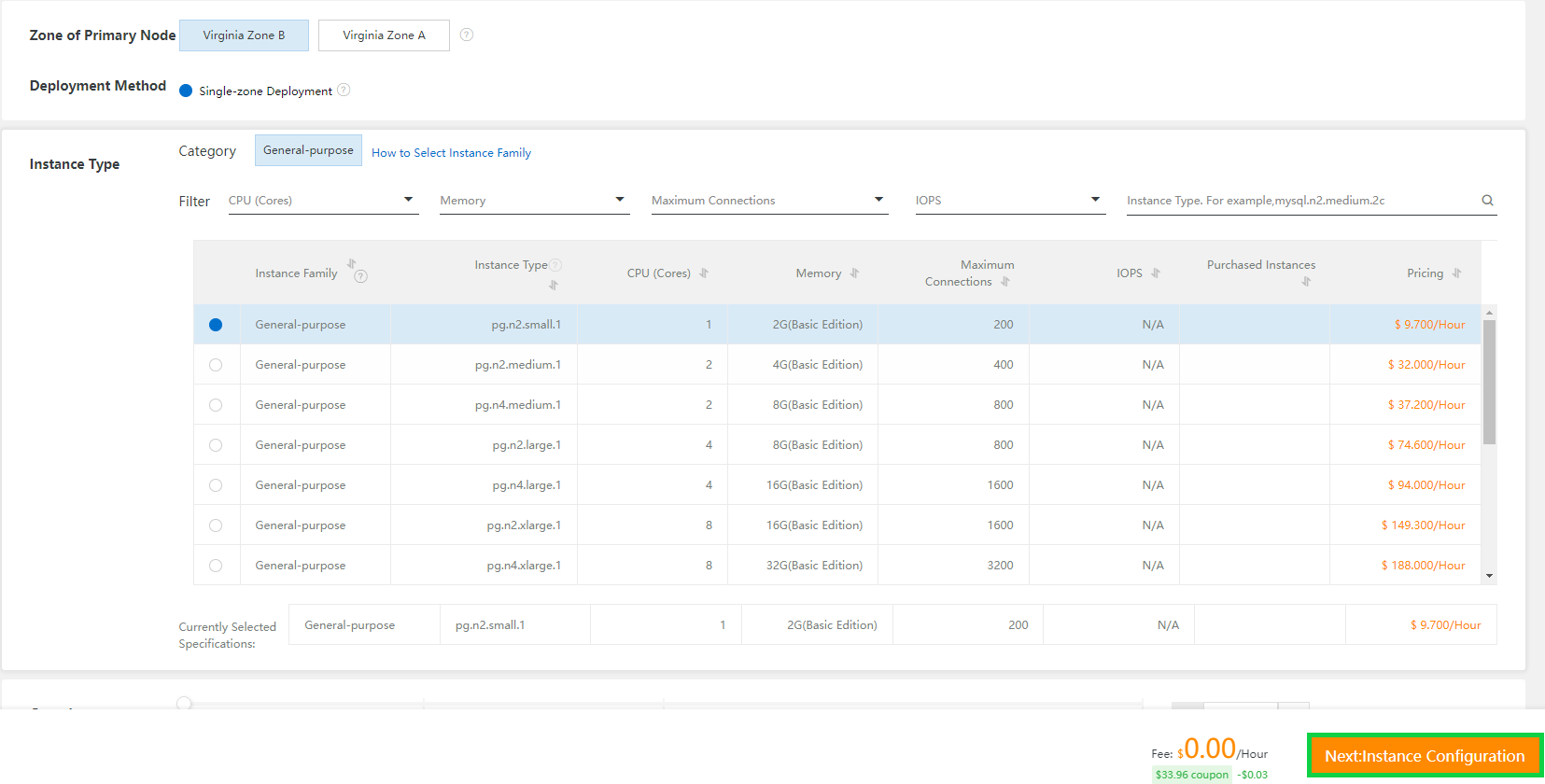
Task: Click the storage slider handle at bottom
Action: tap(185, 703)
